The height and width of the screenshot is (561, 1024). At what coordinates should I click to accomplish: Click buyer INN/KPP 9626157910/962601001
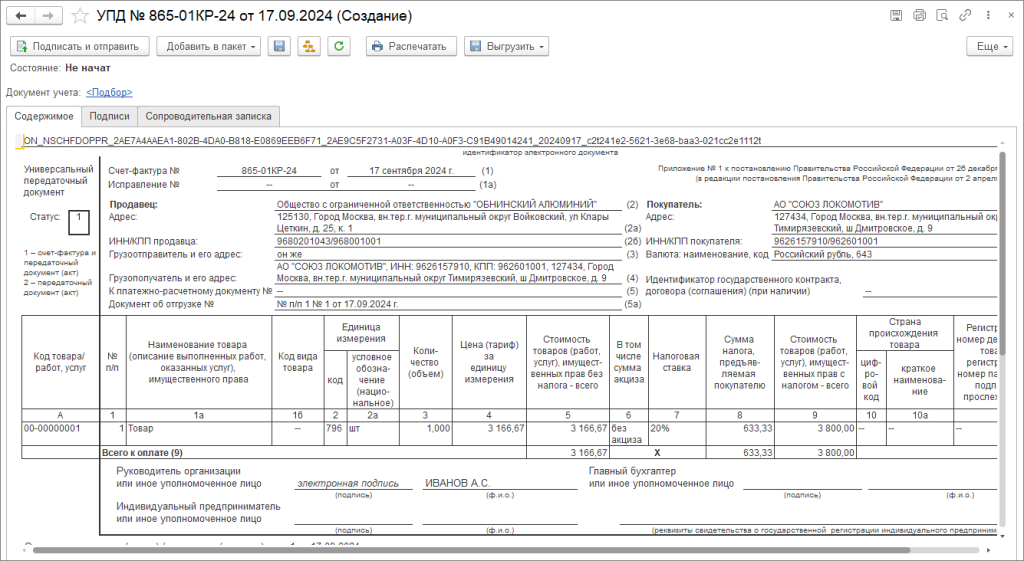826,241
